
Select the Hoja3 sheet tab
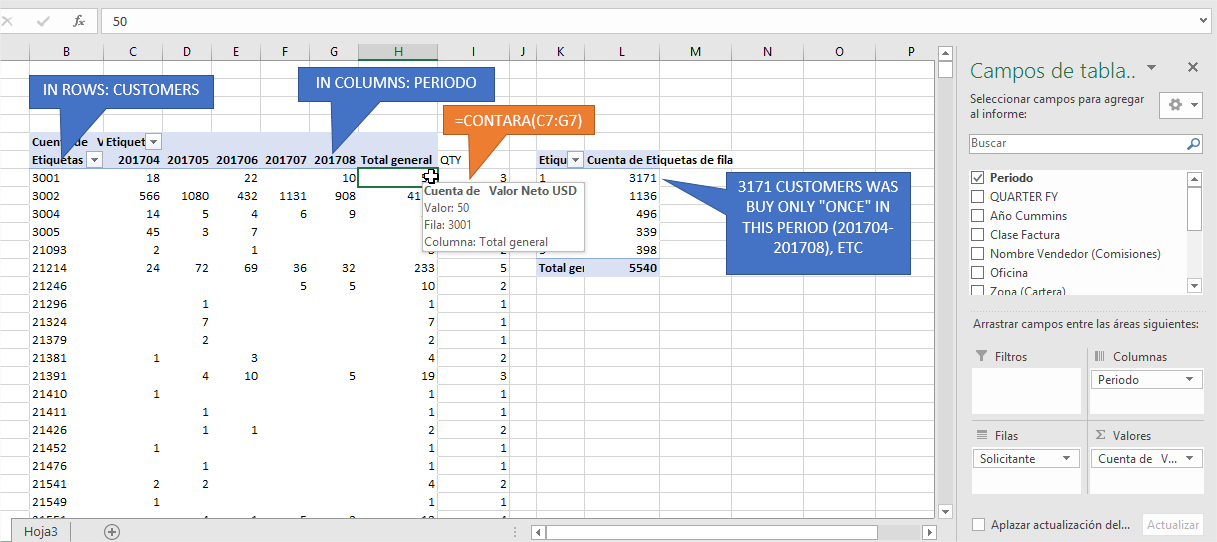pyautogui.click(x=41, y=531)
